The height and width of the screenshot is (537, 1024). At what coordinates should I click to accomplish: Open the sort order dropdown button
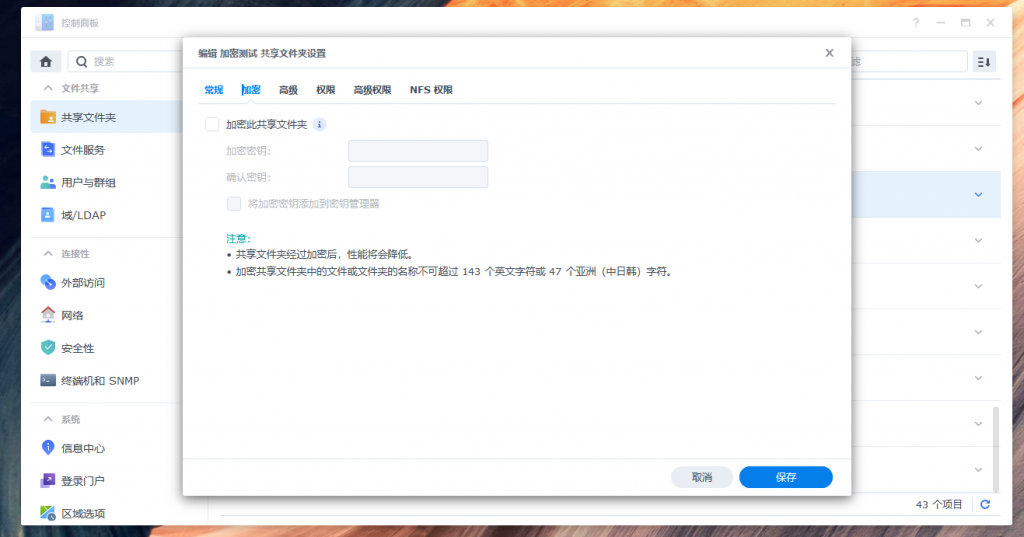(984, 62)
